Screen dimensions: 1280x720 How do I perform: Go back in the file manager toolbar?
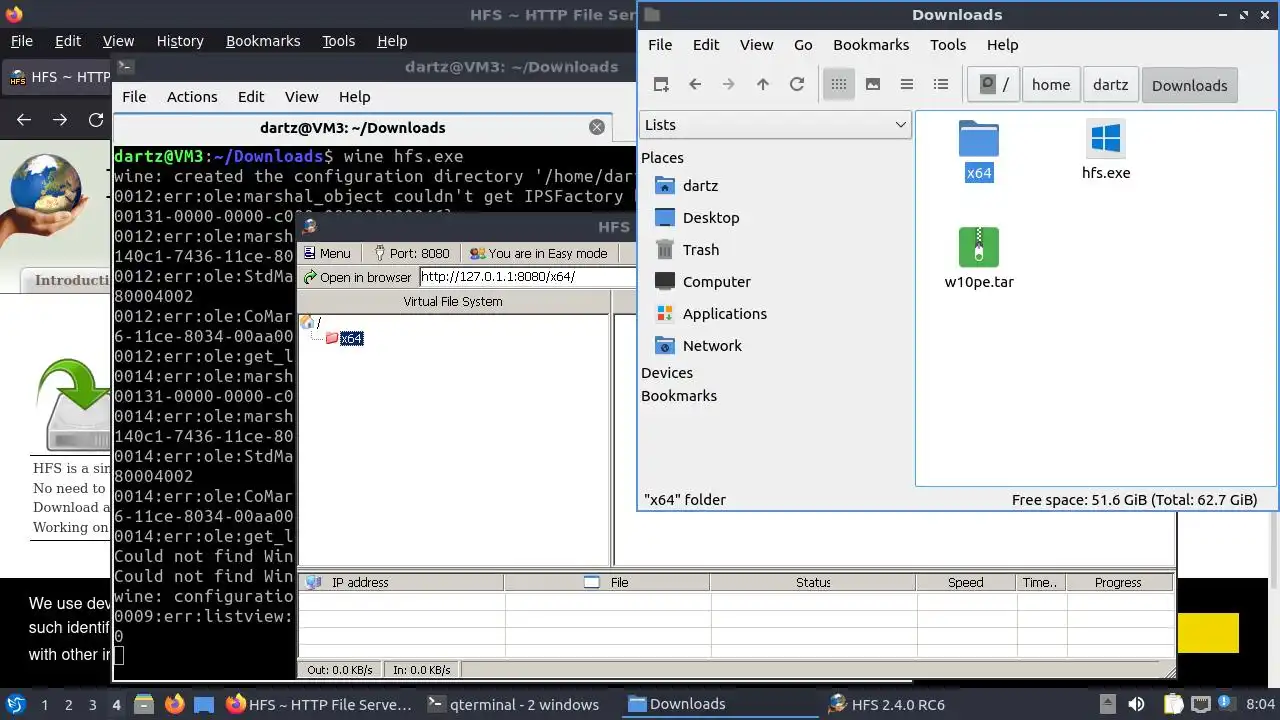pos(695,85)
